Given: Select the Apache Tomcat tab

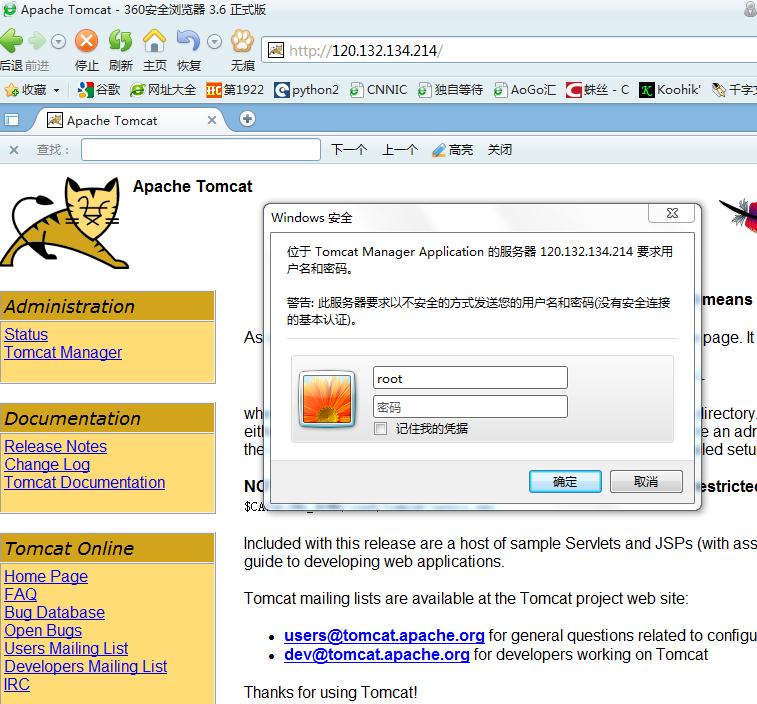Looking at the screenshot, I should tap(126, 120).
